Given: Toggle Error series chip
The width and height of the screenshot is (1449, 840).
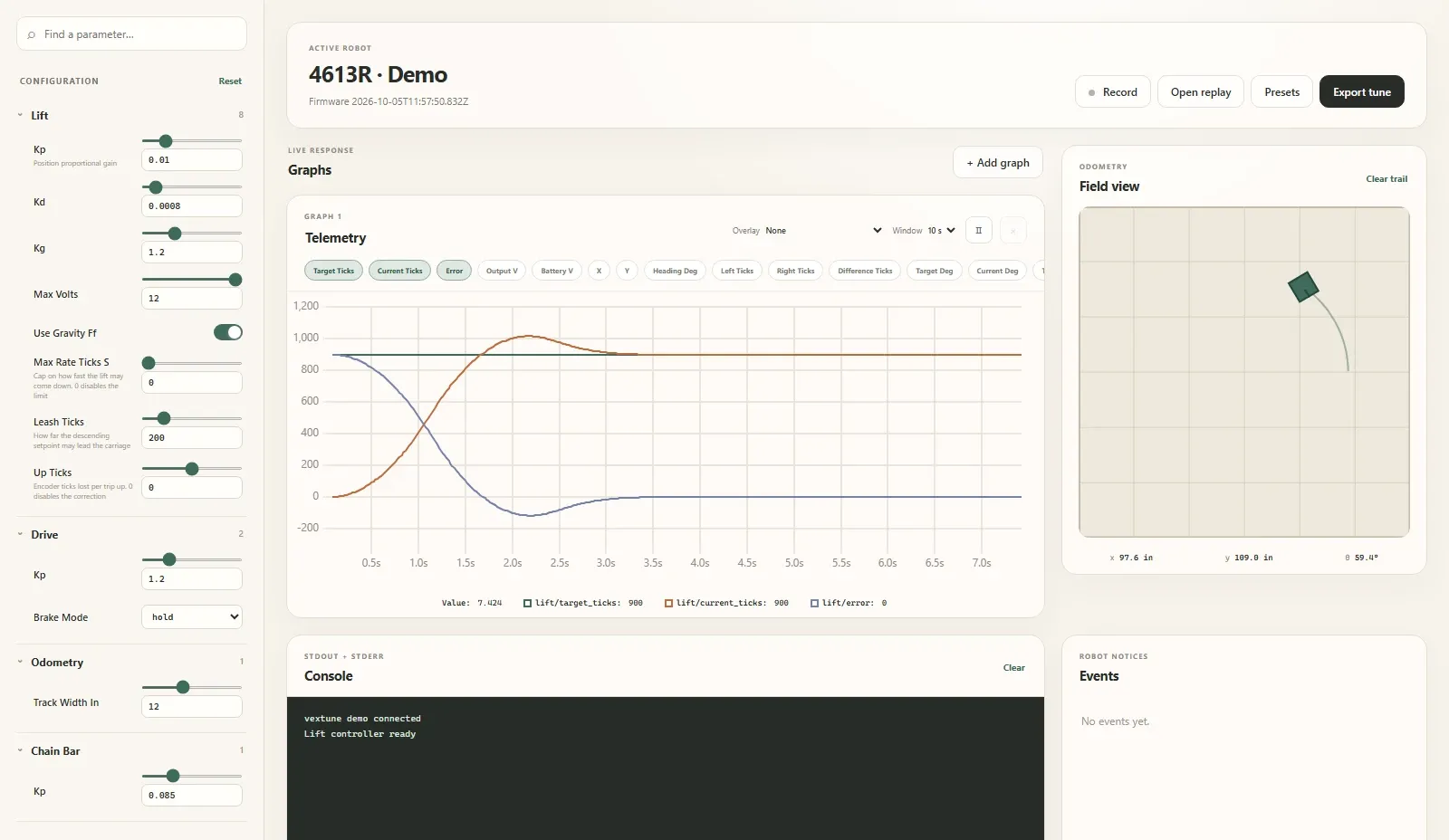Looking at the screenshot, I should [454, 271].
